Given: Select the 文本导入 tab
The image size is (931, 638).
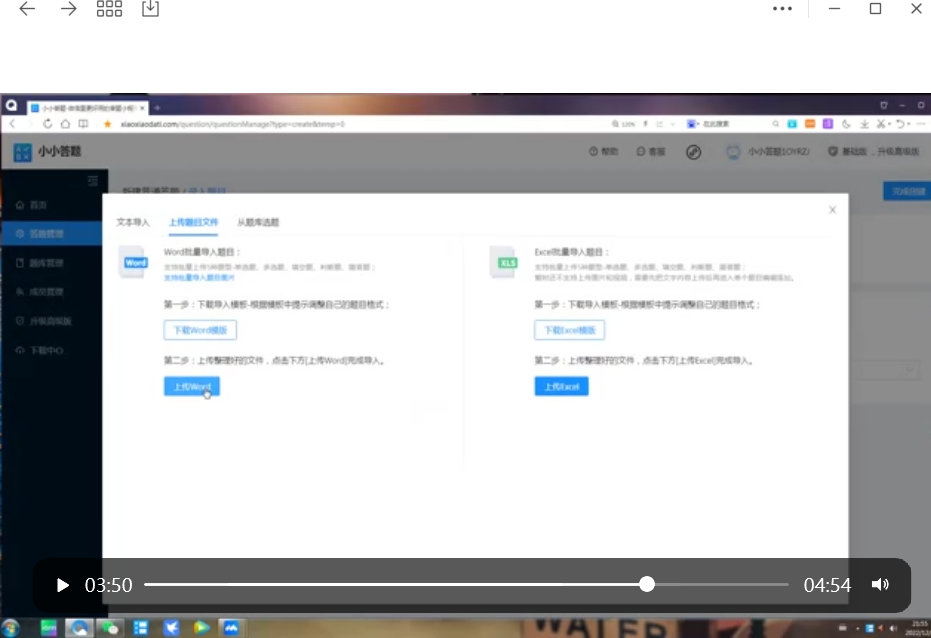Looking at the screenshot, I should (133, 222).
